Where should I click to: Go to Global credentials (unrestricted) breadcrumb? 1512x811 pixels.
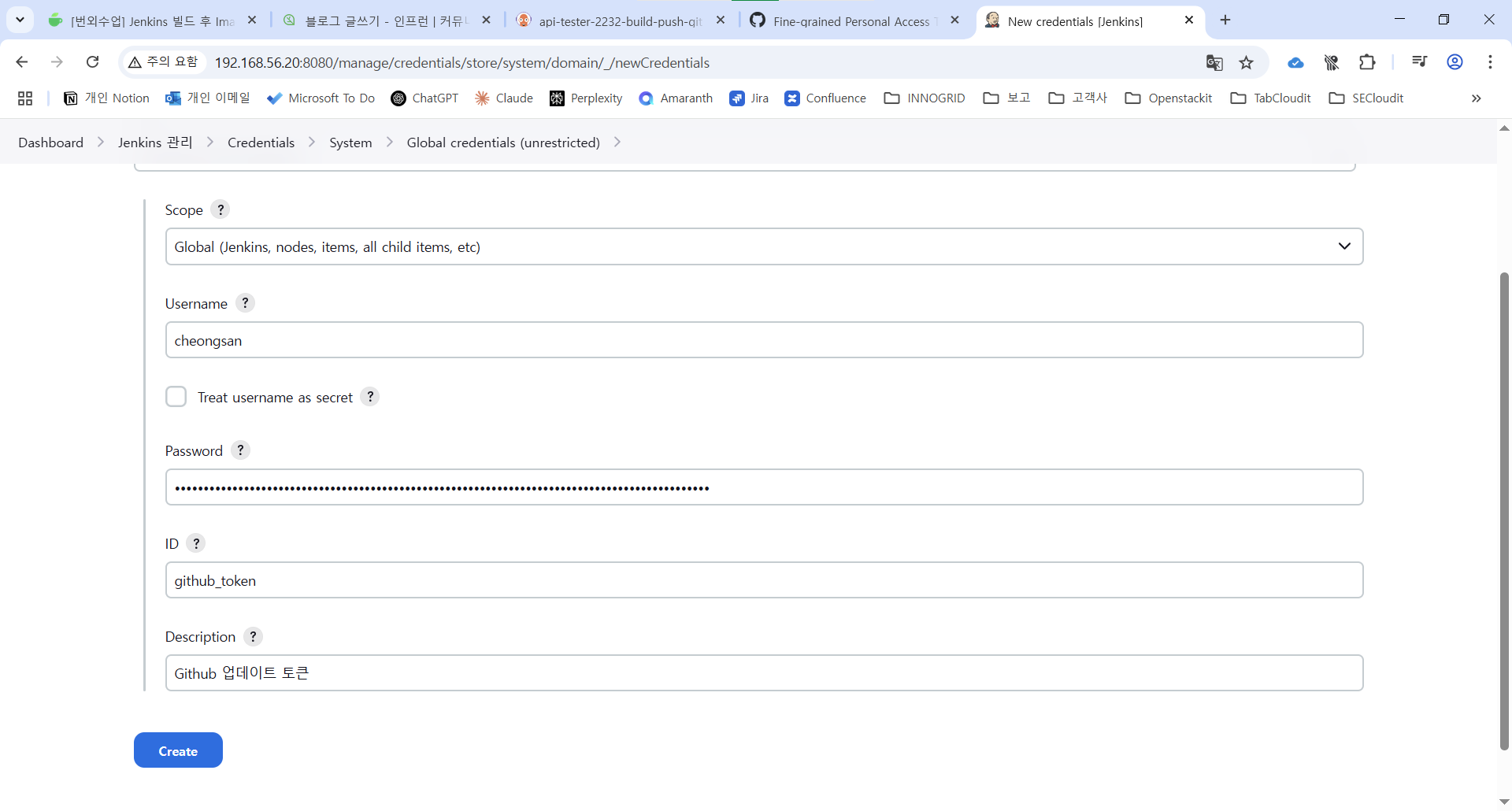point(503,143)
